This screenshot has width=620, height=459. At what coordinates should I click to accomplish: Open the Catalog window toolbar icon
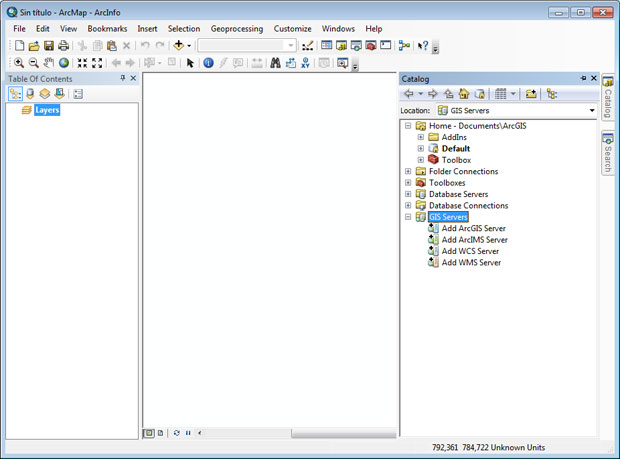pyautogui.click(x=341, y=45)
